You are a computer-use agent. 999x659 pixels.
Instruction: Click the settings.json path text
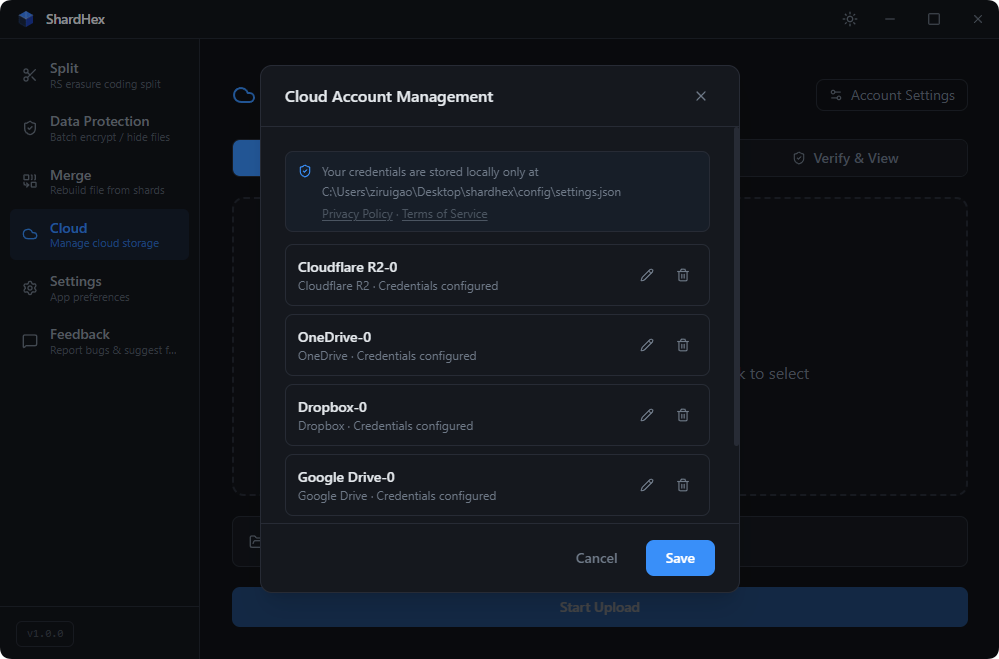471,192
